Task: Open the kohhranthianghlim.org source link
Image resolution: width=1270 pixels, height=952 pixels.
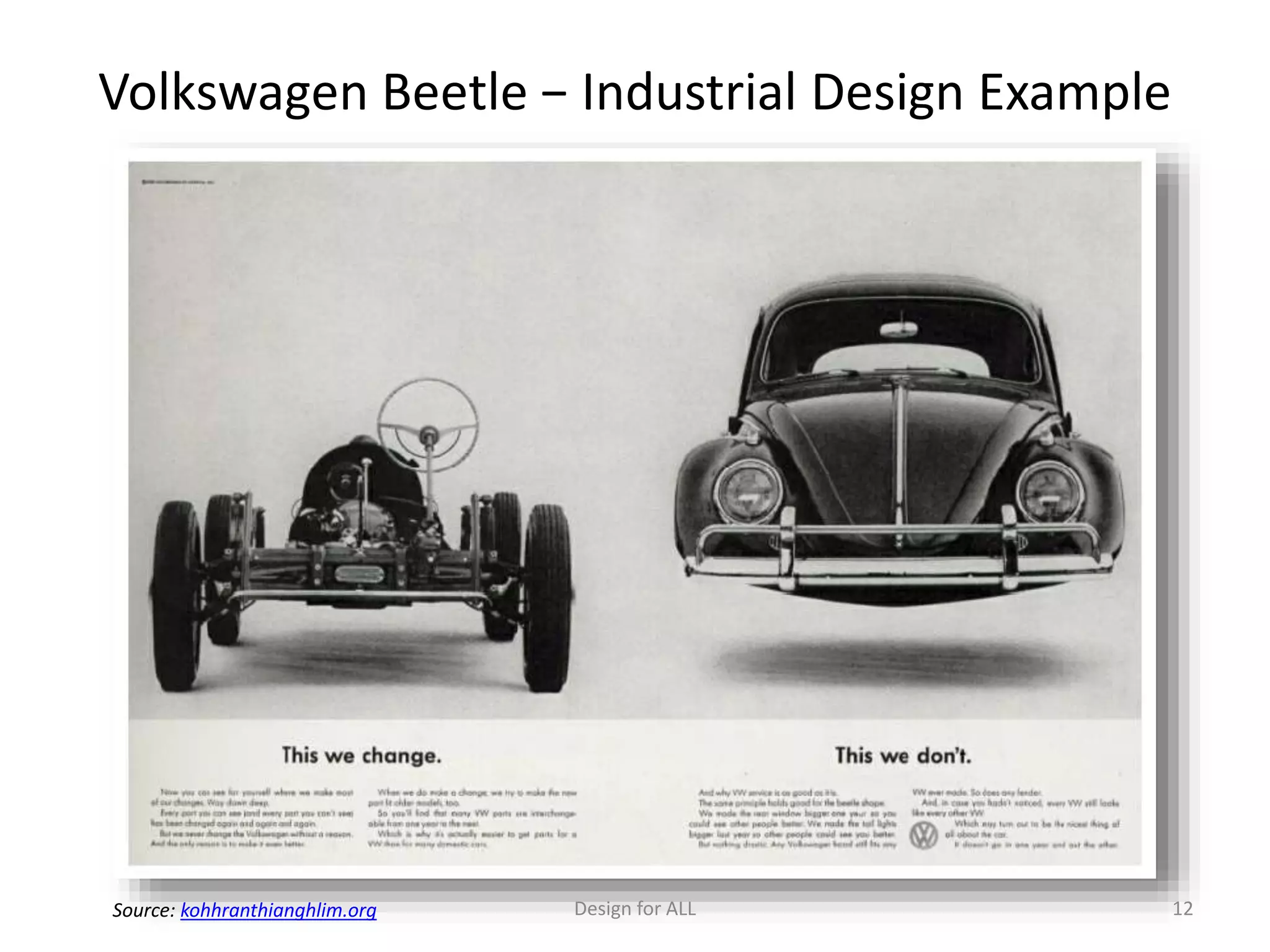Action: pyautogui.click(x=278, y=910)
